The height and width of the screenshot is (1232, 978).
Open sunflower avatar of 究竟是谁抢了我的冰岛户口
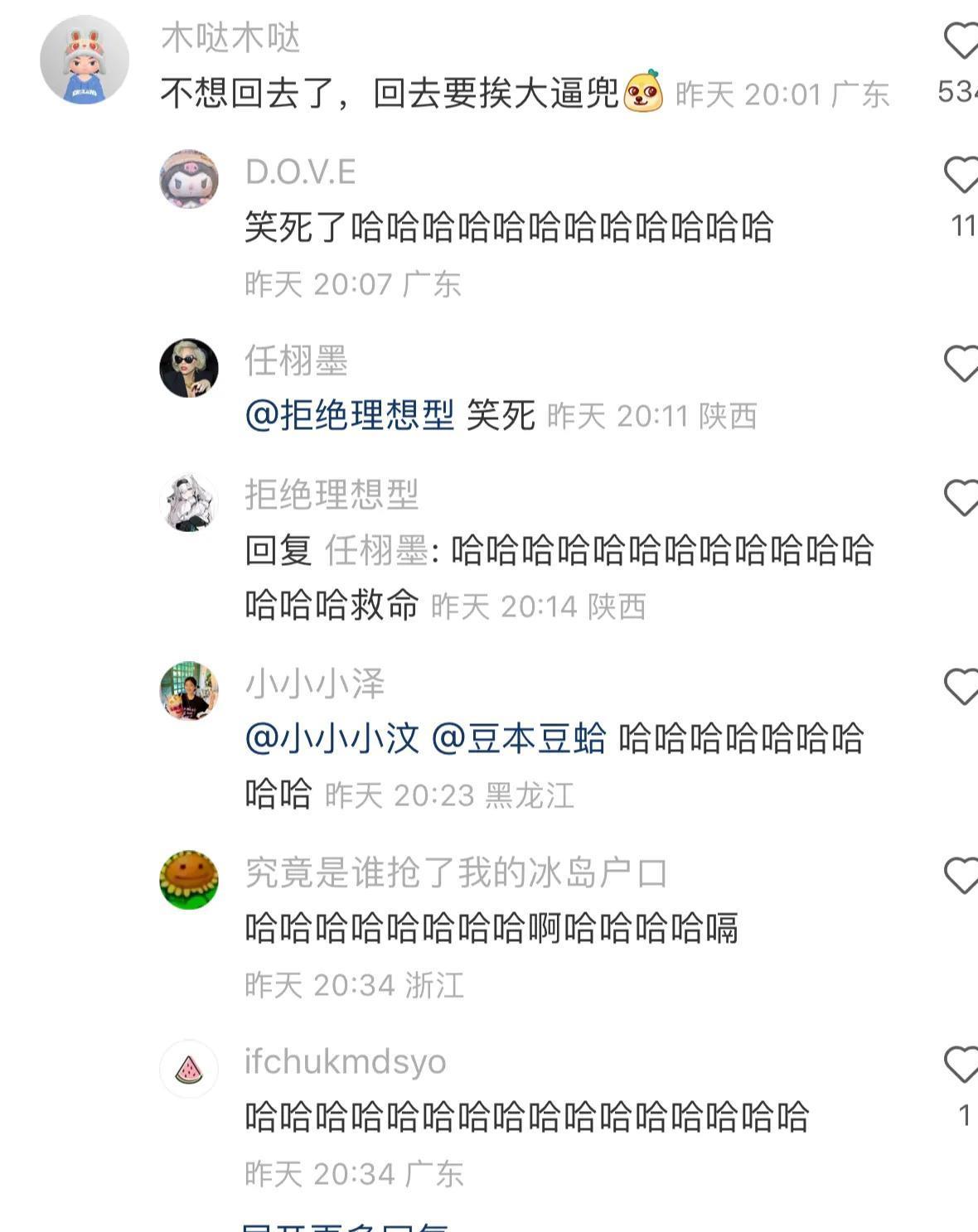point(189,880)
